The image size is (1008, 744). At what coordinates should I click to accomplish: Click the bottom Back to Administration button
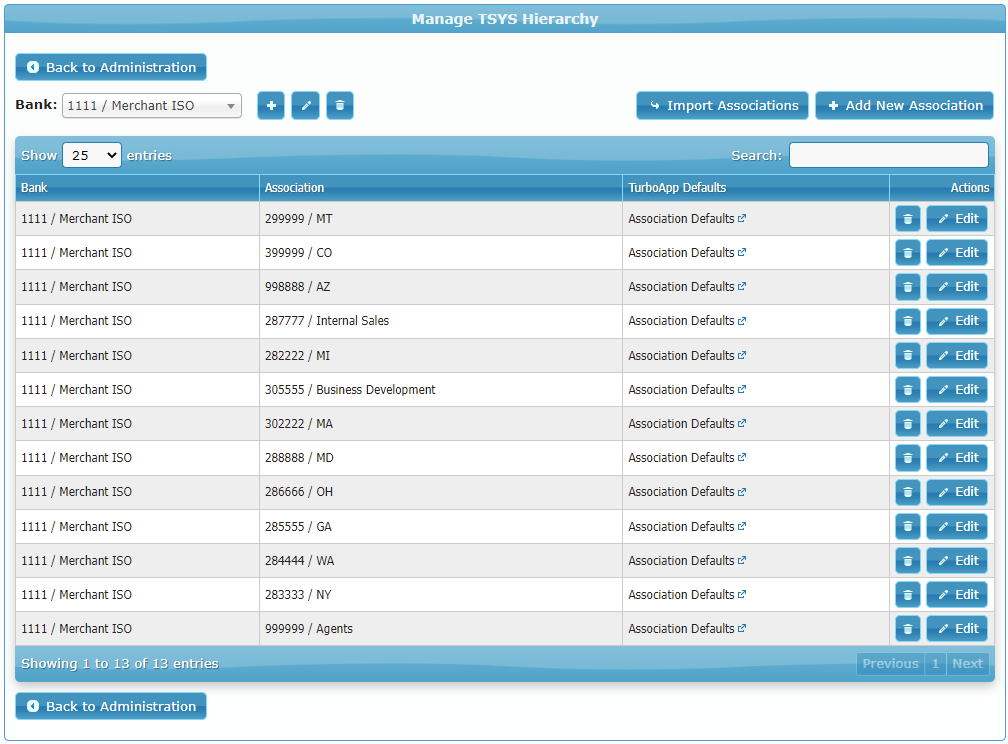111,706
